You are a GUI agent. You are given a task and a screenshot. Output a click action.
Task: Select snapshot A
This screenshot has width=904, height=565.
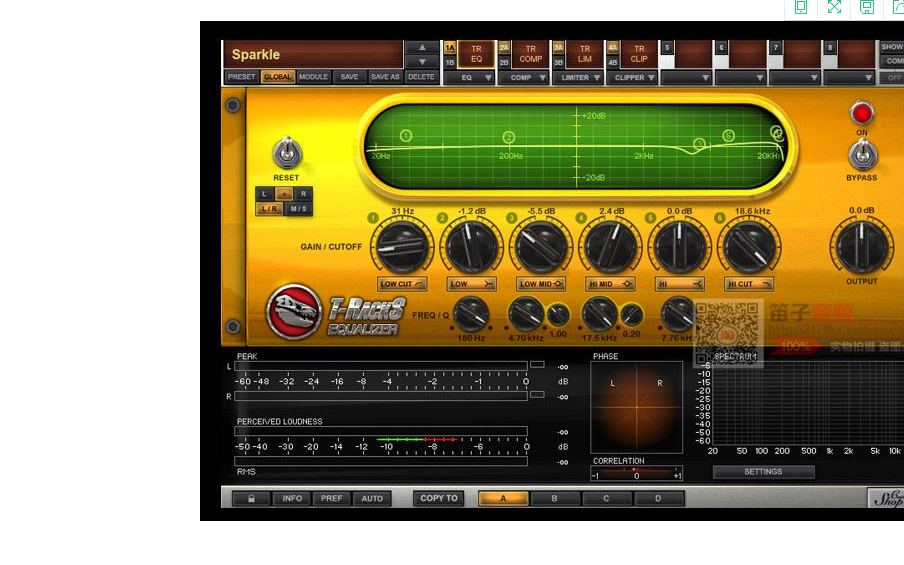pos(503,498)
